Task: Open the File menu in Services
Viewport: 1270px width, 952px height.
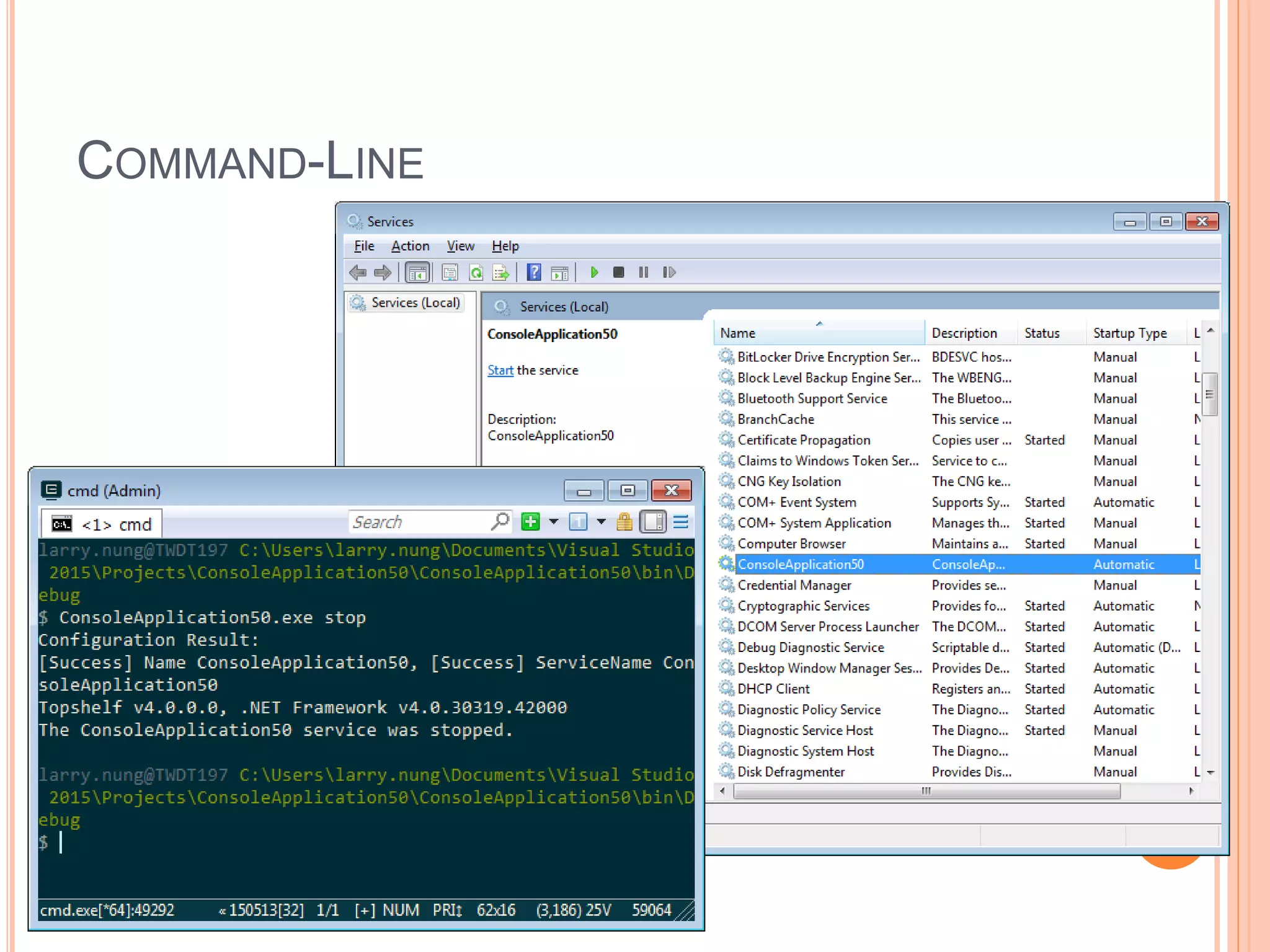Action: point(364,246)
